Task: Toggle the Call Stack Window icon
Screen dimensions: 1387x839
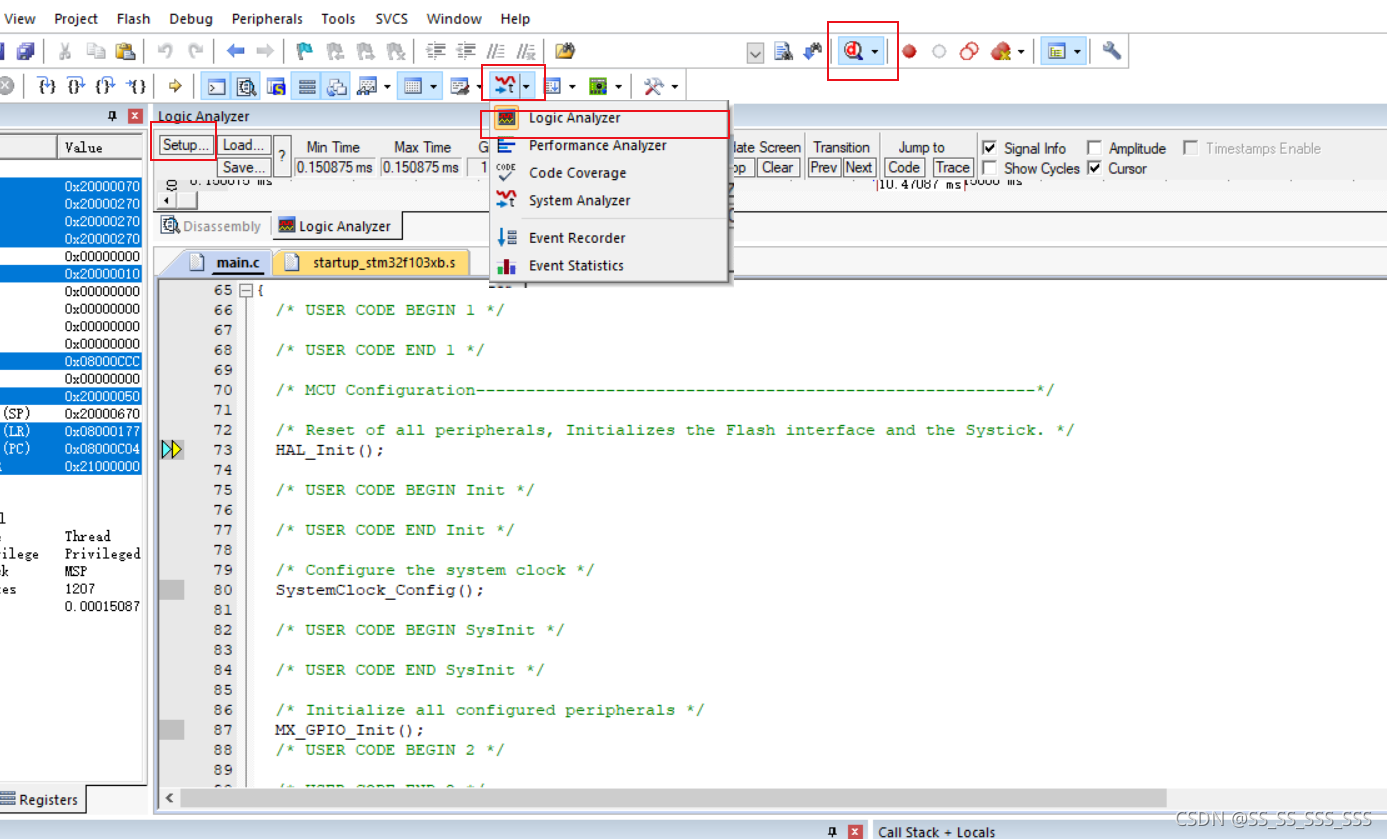Action: point(336,87)
